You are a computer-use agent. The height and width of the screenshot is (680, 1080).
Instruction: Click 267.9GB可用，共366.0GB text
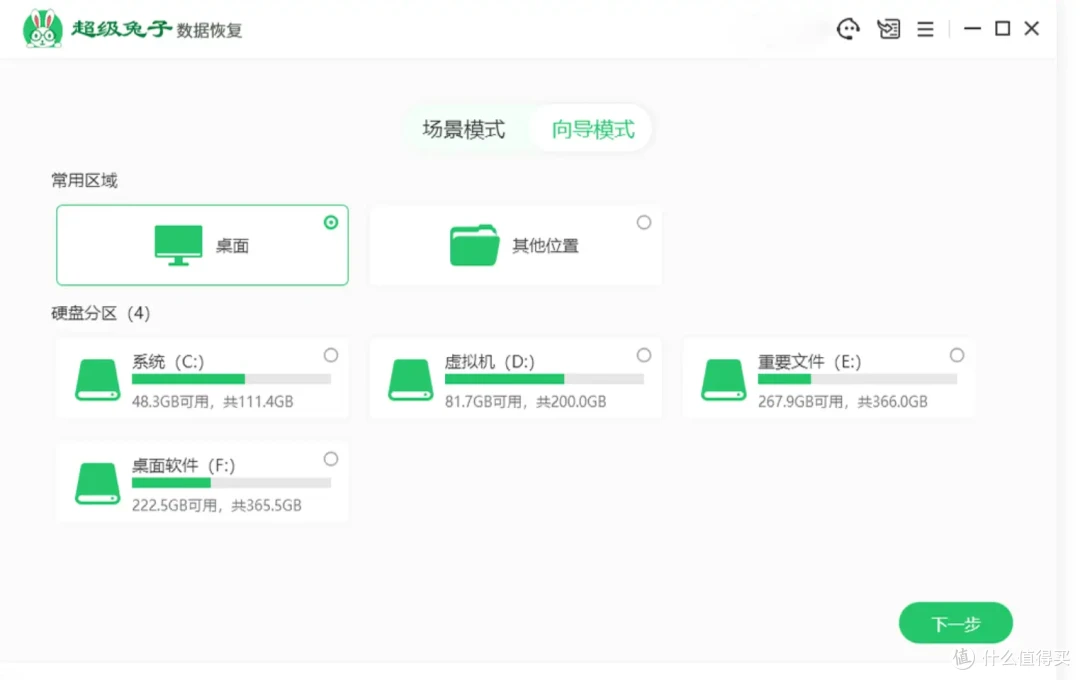[x=843, y=402]
